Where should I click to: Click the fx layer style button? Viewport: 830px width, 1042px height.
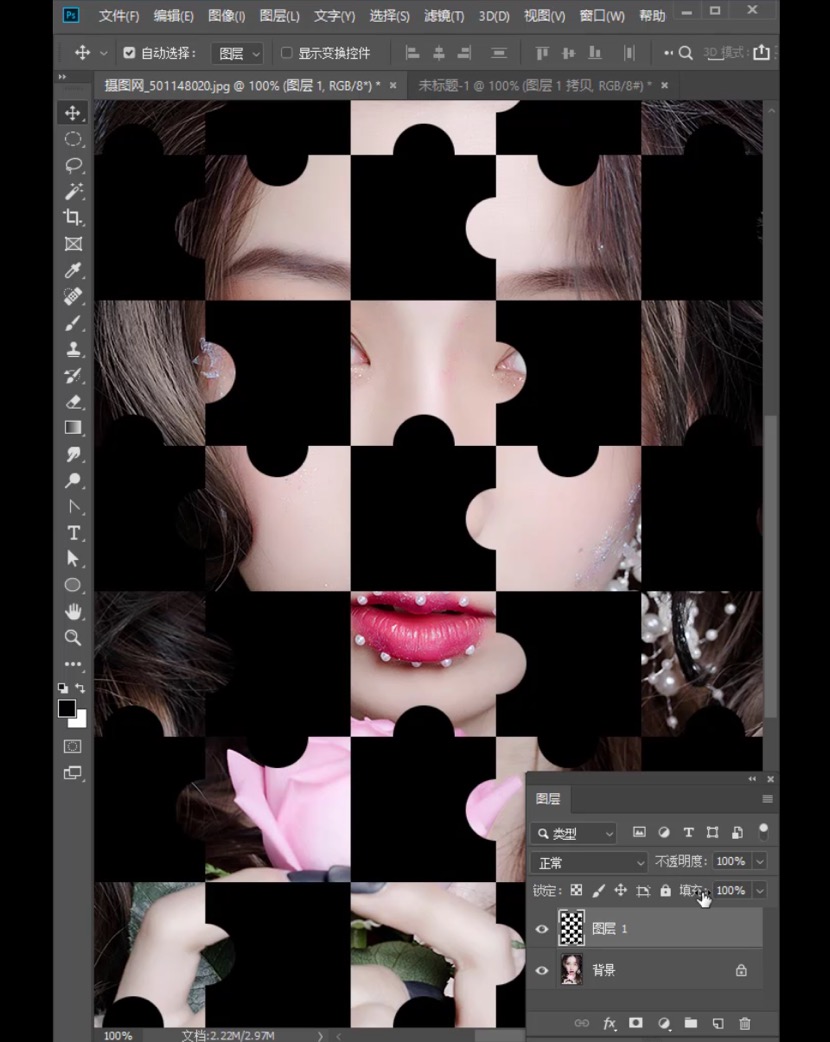click(x=609, y=1023)
